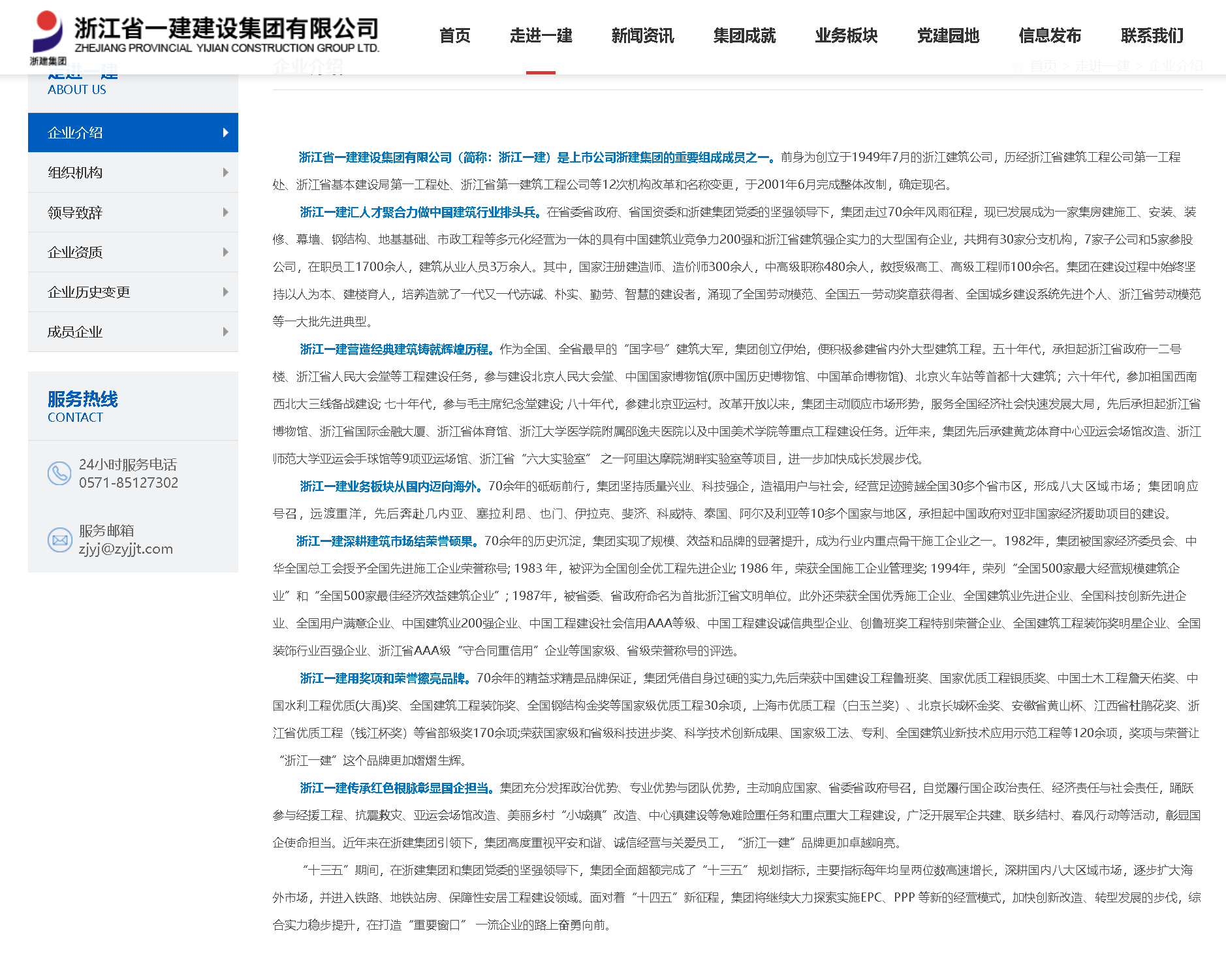Click the arrow beside 企业资质
Image resolution: width=1226 pixels, height=980 pixels.
225,252
